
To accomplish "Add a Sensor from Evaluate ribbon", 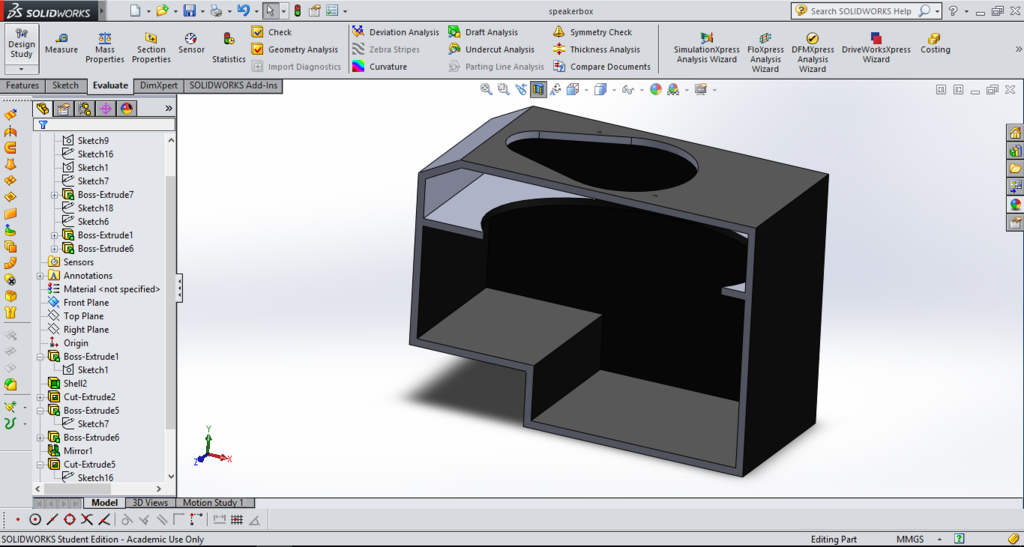I will pos(191,43).
